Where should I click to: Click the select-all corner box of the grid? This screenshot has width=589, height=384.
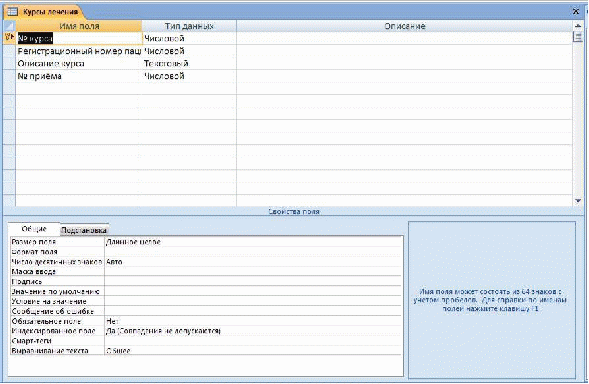click(9, 26)
